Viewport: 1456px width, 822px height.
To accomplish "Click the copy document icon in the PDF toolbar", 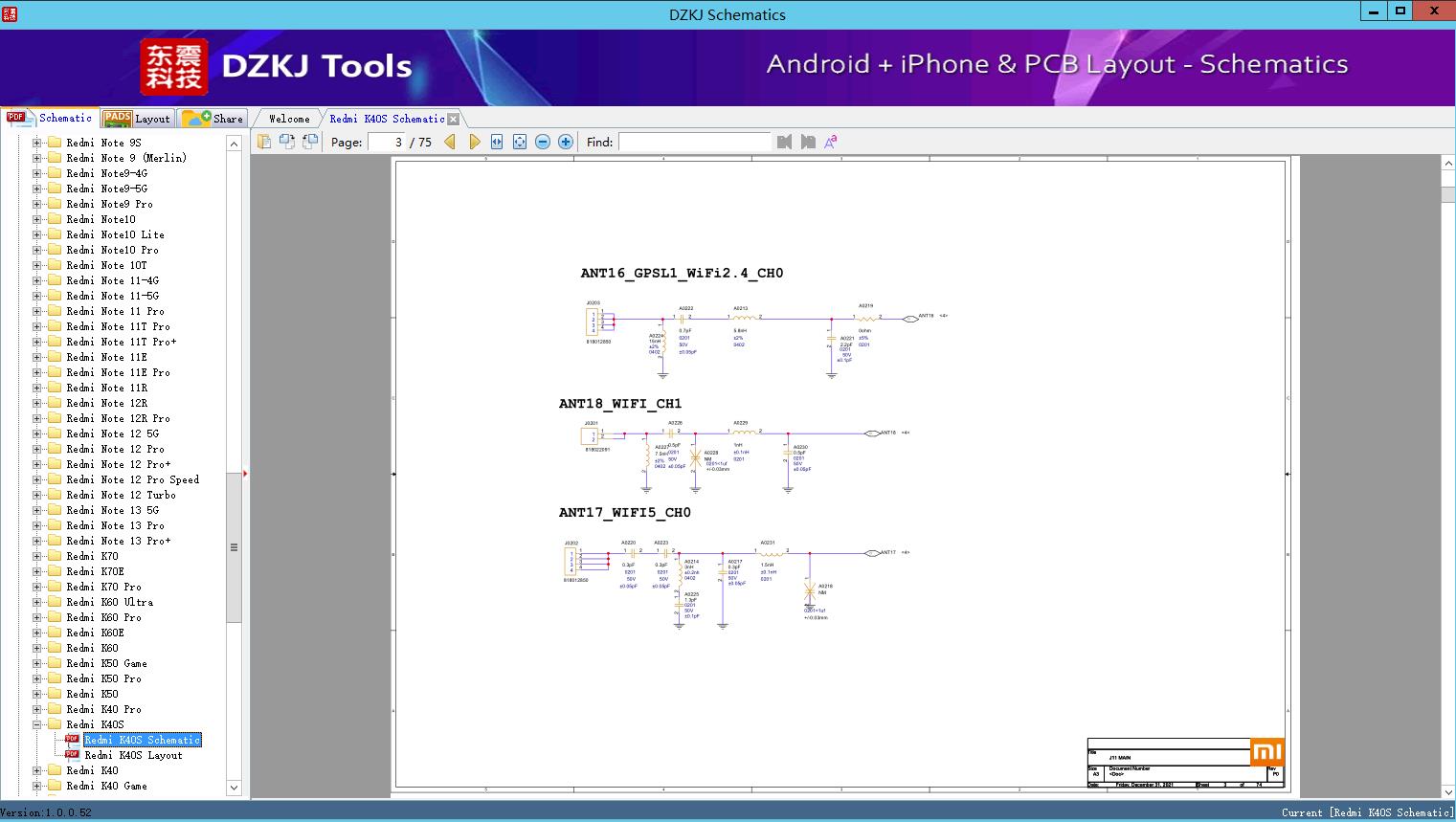I will [264, 142].
